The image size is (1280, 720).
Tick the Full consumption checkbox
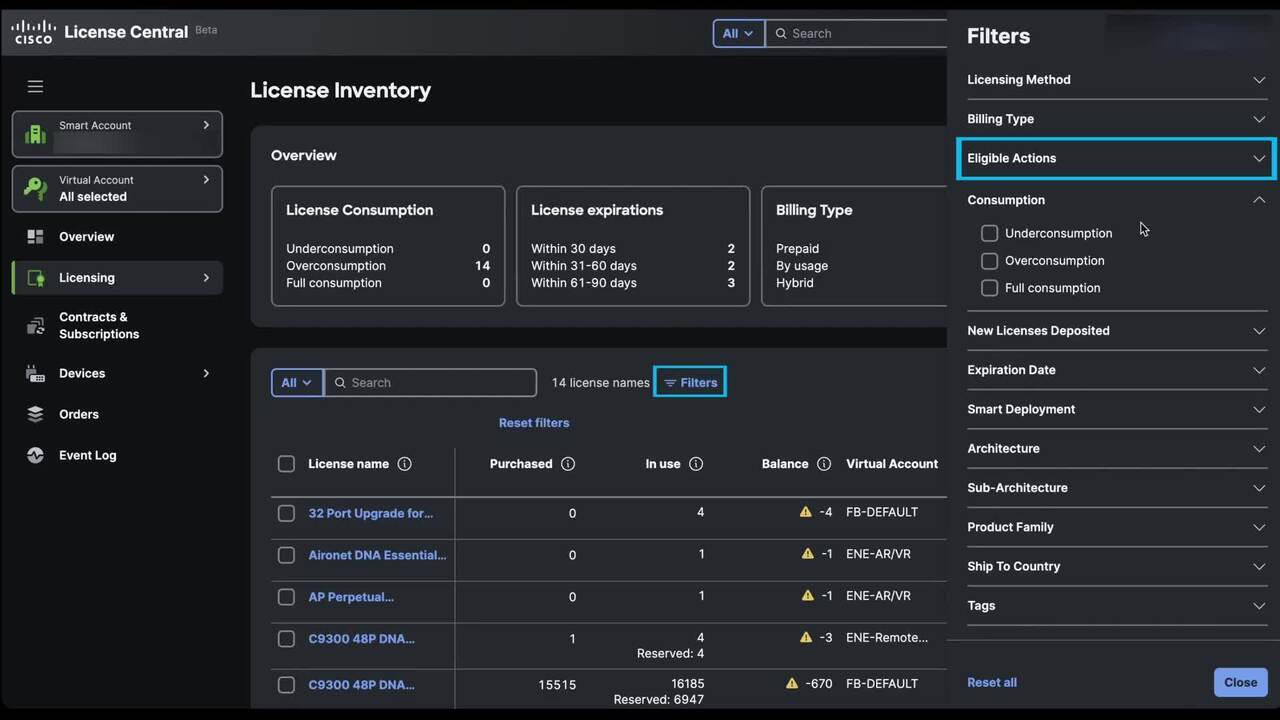pos(989,288)
